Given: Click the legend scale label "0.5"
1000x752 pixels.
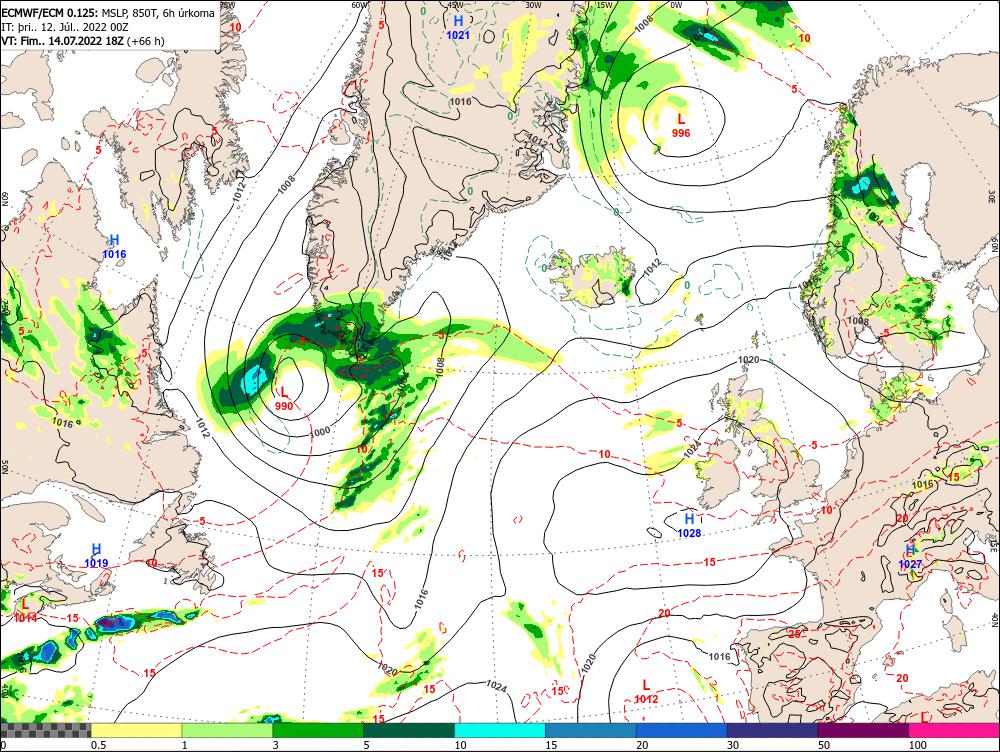Looking at the screenshot, I should 98,745.
